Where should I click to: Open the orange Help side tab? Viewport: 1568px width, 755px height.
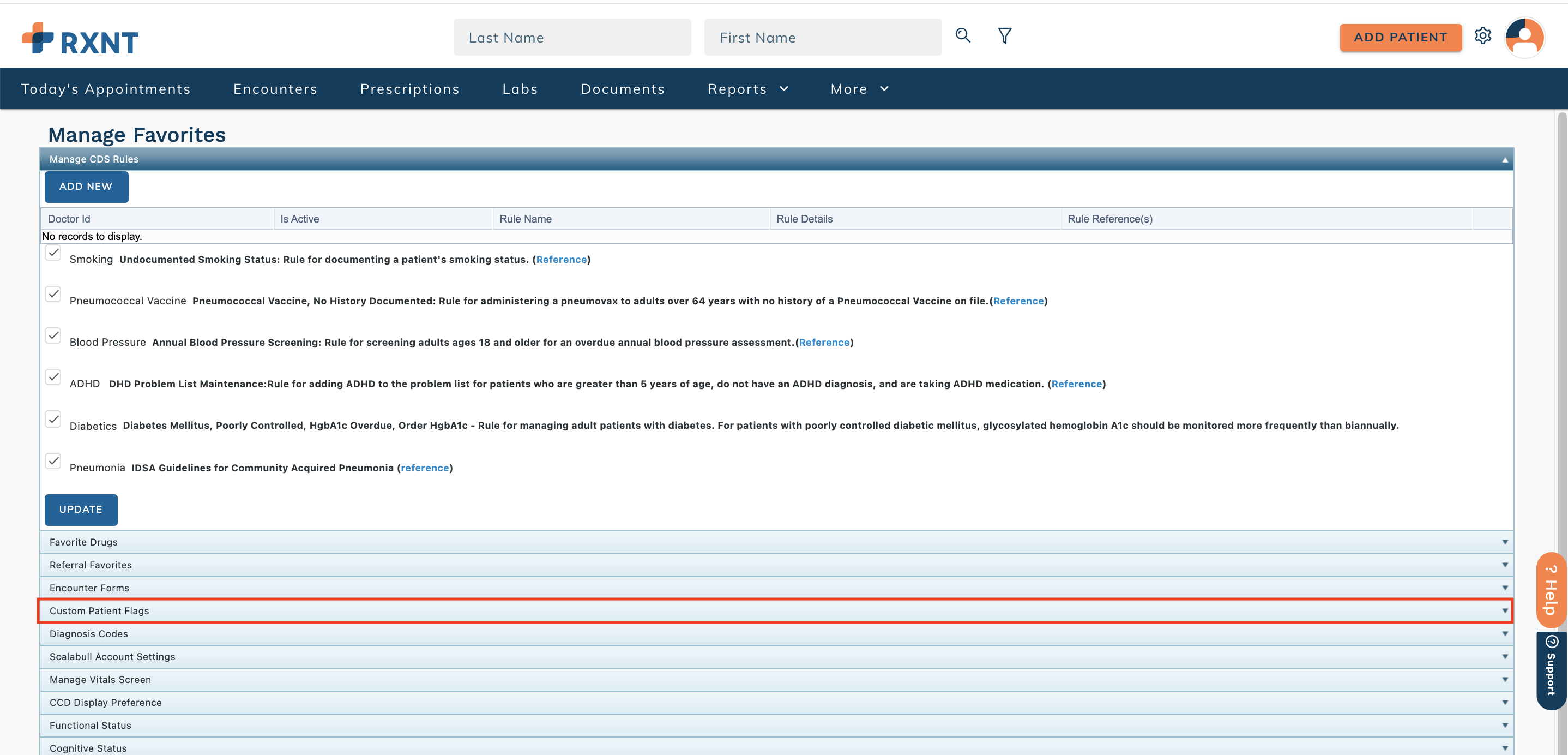click(1551, 589)
